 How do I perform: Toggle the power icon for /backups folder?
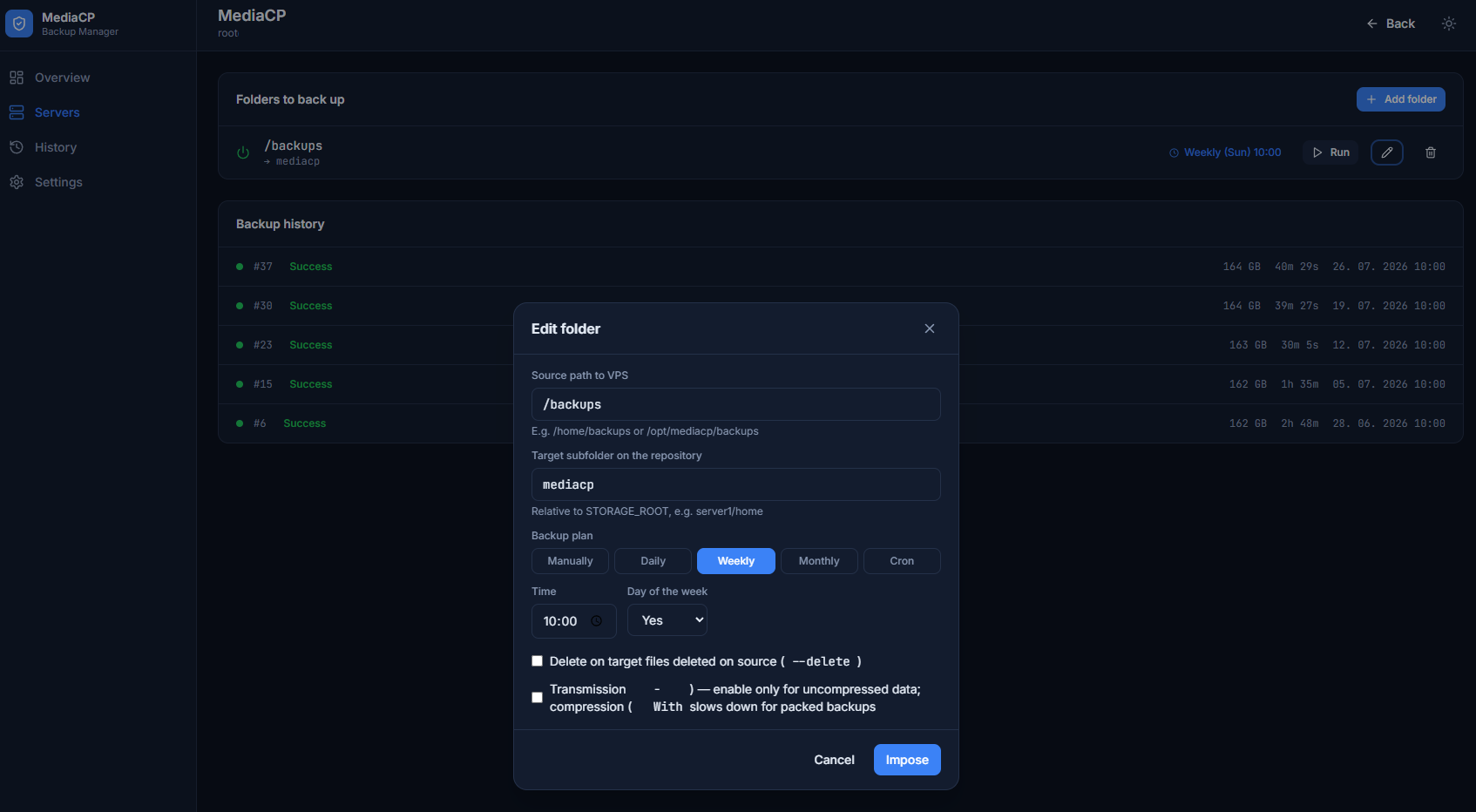pyautogui.click(x=243, y=152)
